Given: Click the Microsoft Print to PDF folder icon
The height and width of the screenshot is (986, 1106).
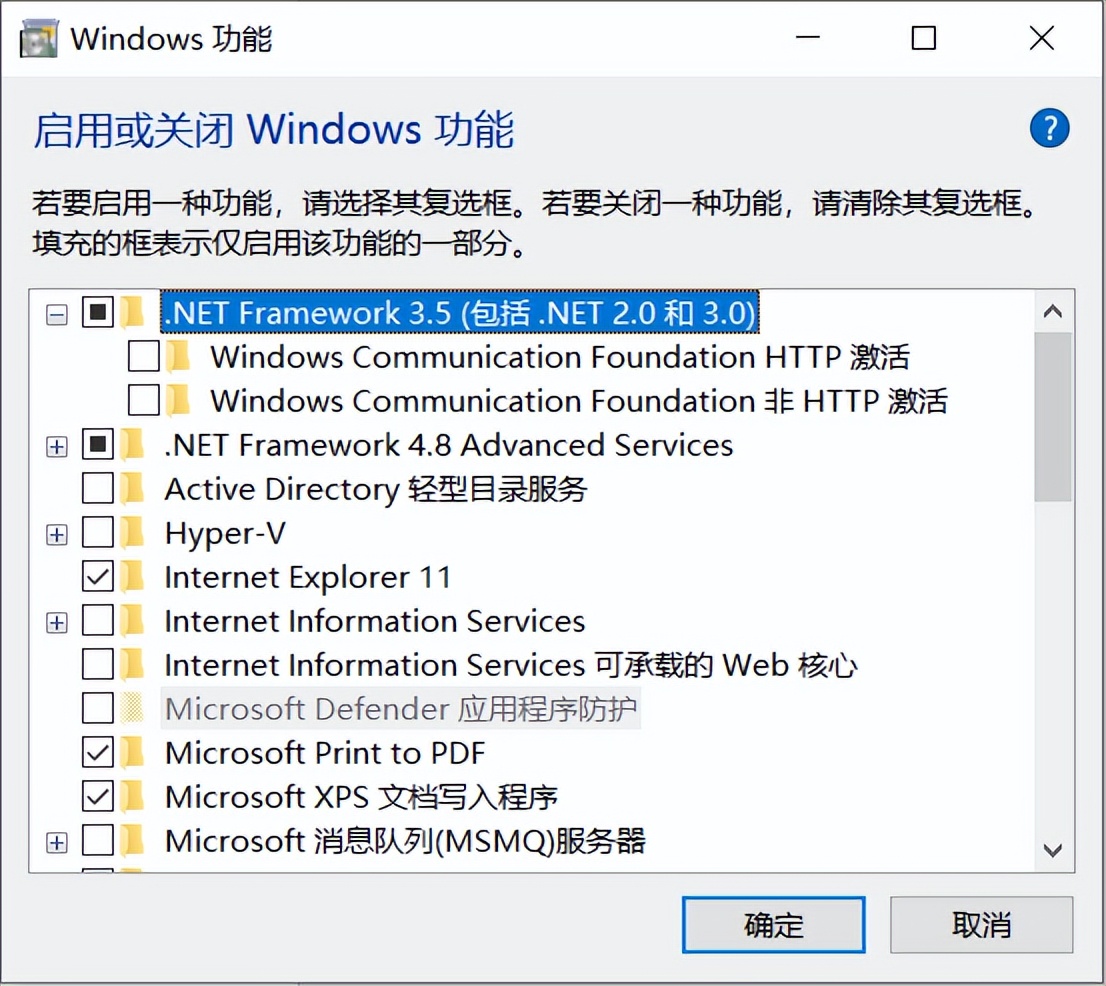Looking at the screenshot, I should (x=132, y=753).
